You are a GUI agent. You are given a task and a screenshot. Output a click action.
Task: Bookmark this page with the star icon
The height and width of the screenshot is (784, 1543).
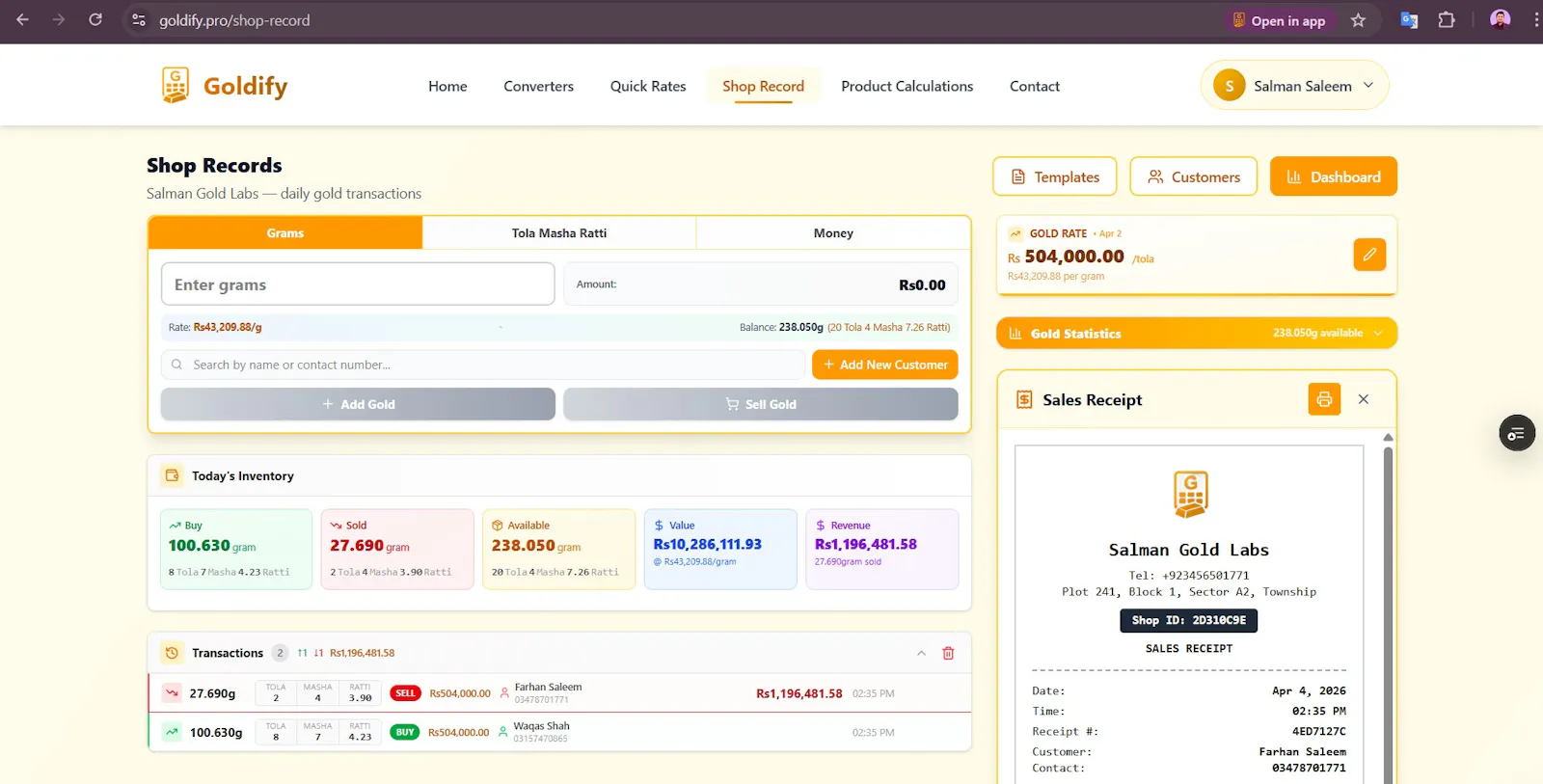click(x=1358, y=20)
